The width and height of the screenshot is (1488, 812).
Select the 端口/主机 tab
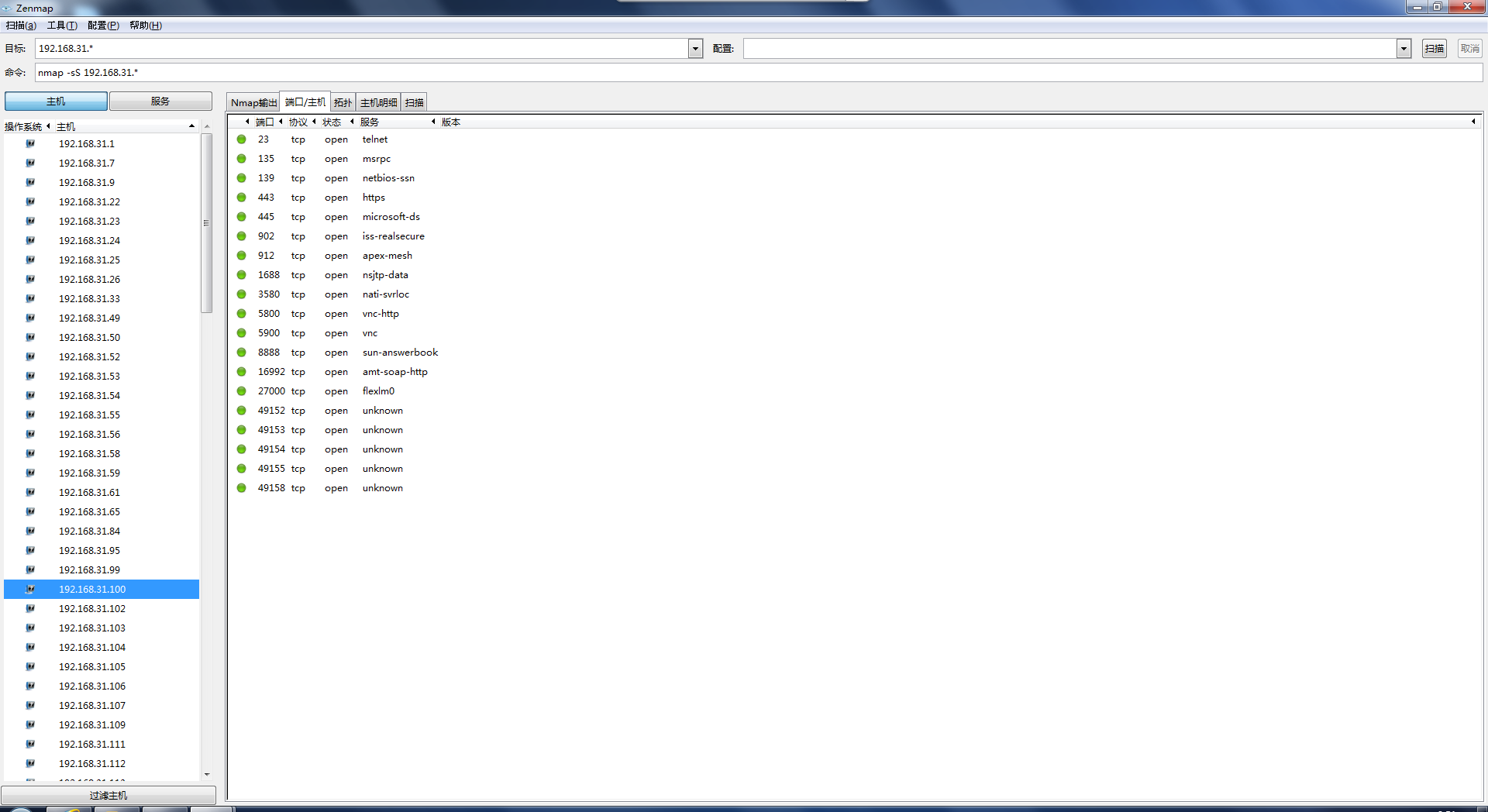point(305,101)
